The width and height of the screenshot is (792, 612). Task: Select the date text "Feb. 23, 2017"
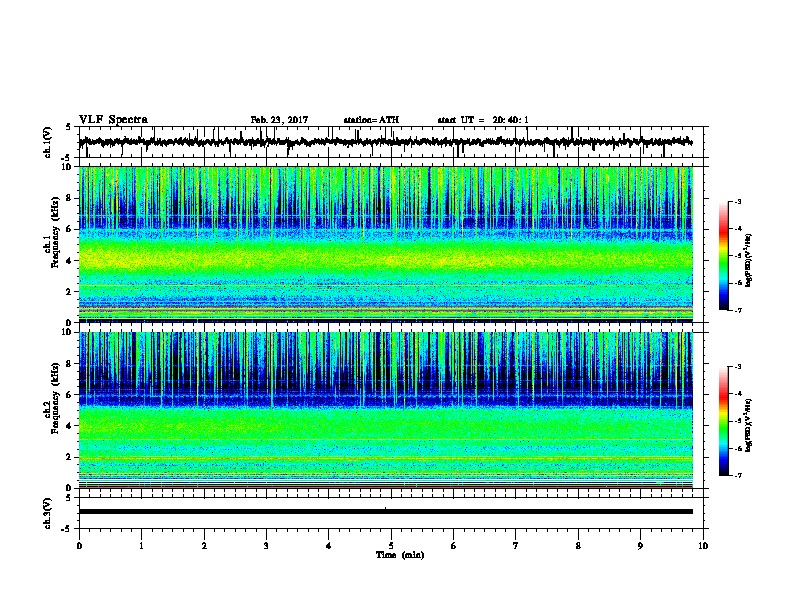click(279, 120)
